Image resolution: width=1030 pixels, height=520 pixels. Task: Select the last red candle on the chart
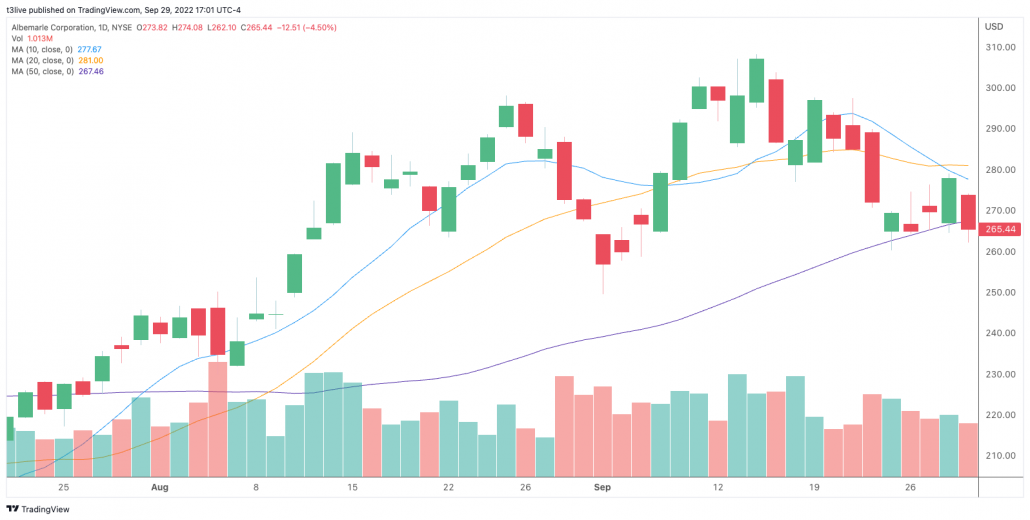click(x=968, y=212)
